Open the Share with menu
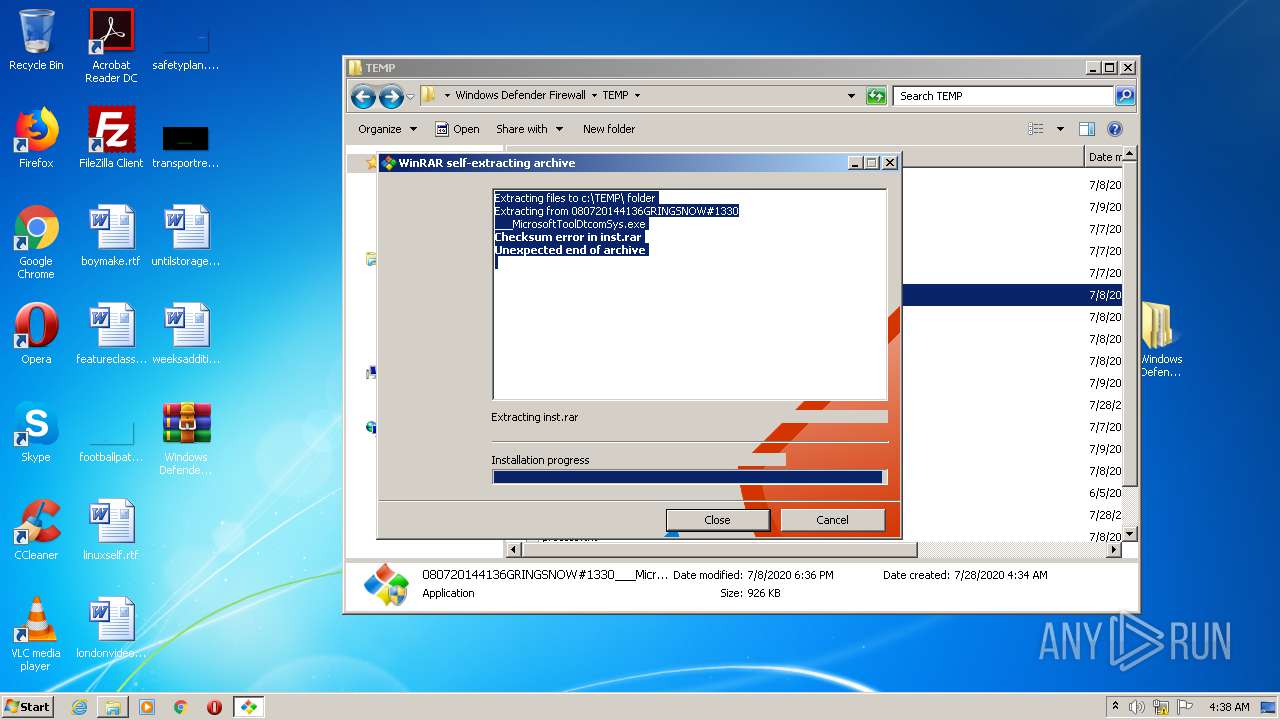 [x=529, y=129]
